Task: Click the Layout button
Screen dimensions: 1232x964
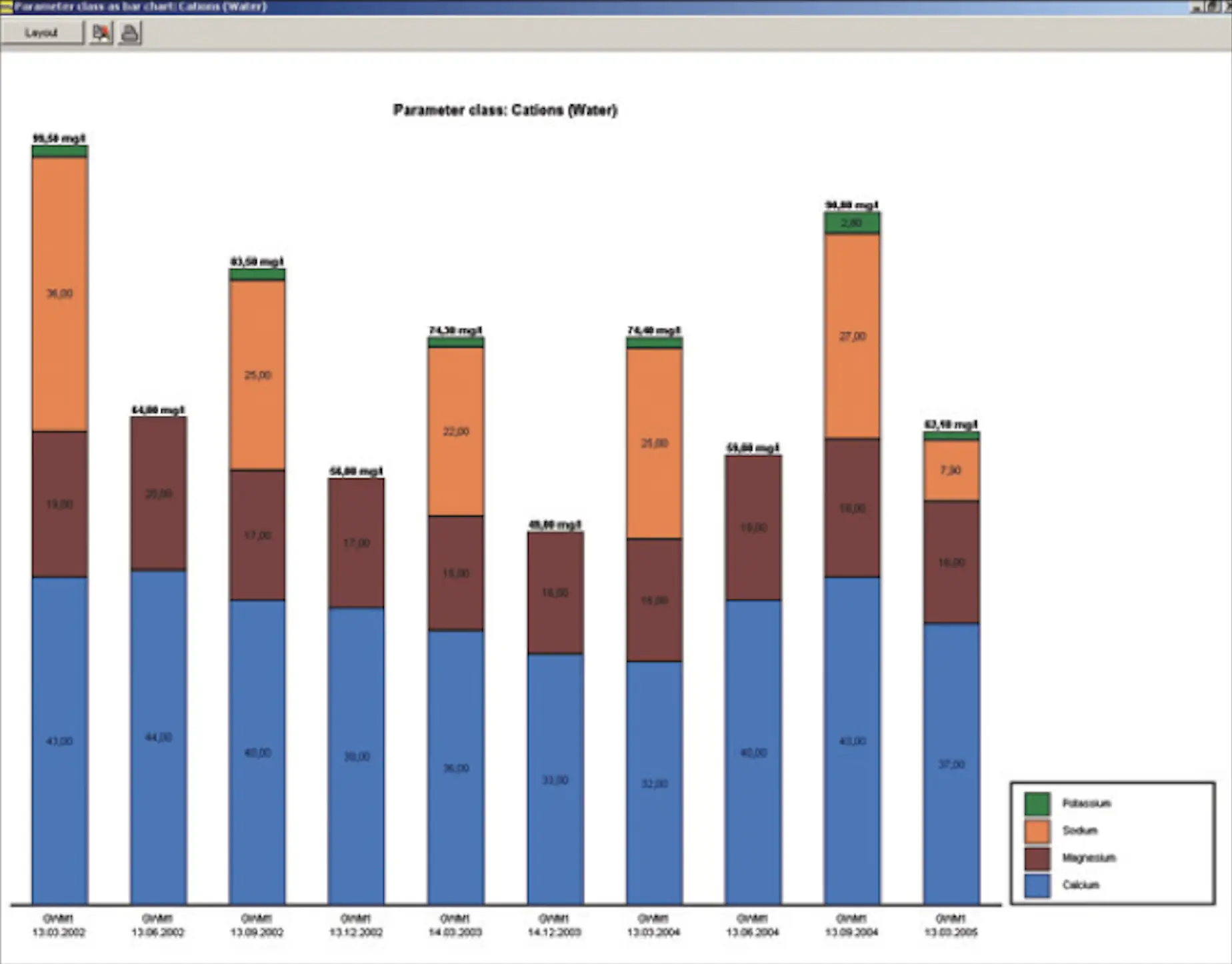Action: 42,33
